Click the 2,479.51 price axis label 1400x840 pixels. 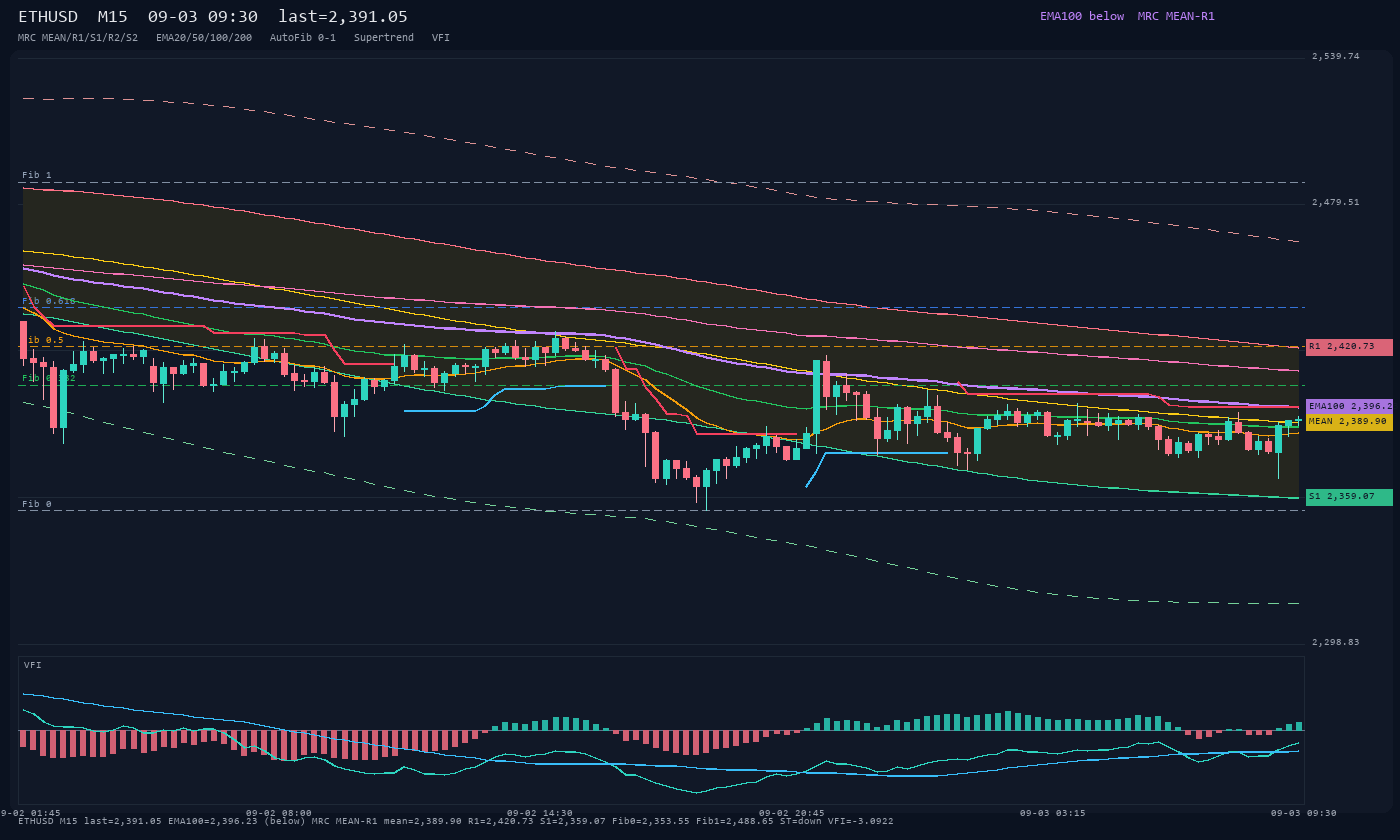1336,202
